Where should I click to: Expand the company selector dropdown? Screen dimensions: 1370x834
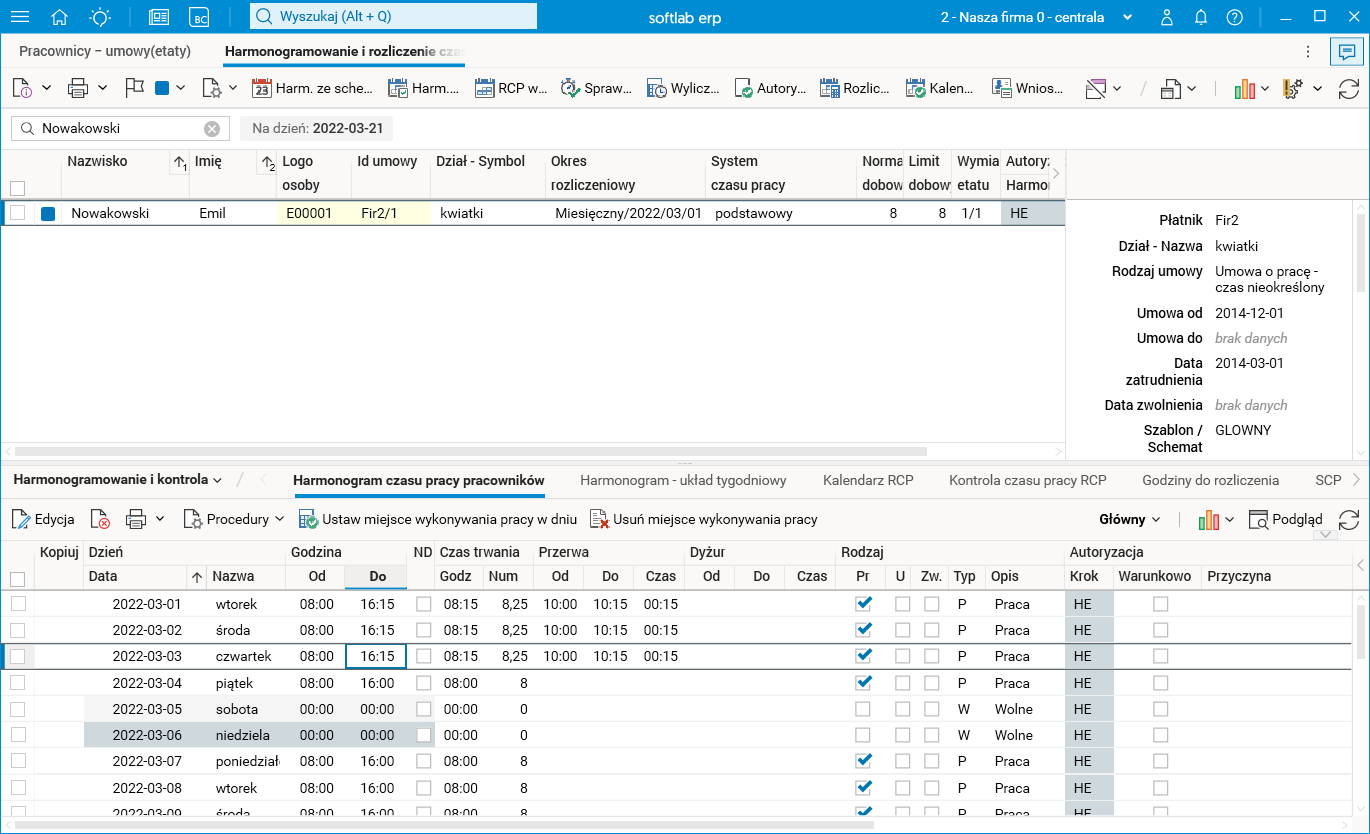click(x=1128, y=18)
